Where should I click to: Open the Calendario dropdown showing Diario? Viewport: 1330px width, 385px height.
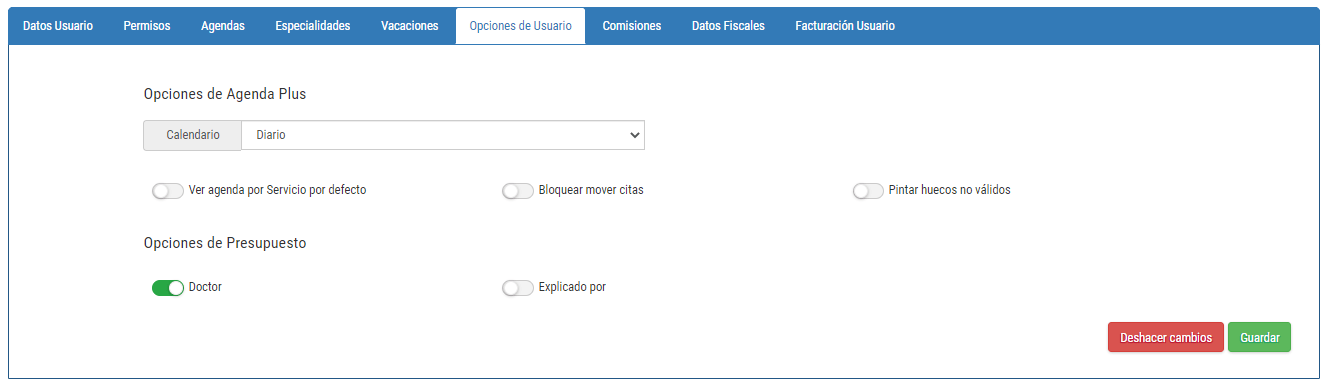[x=443, y=135]
